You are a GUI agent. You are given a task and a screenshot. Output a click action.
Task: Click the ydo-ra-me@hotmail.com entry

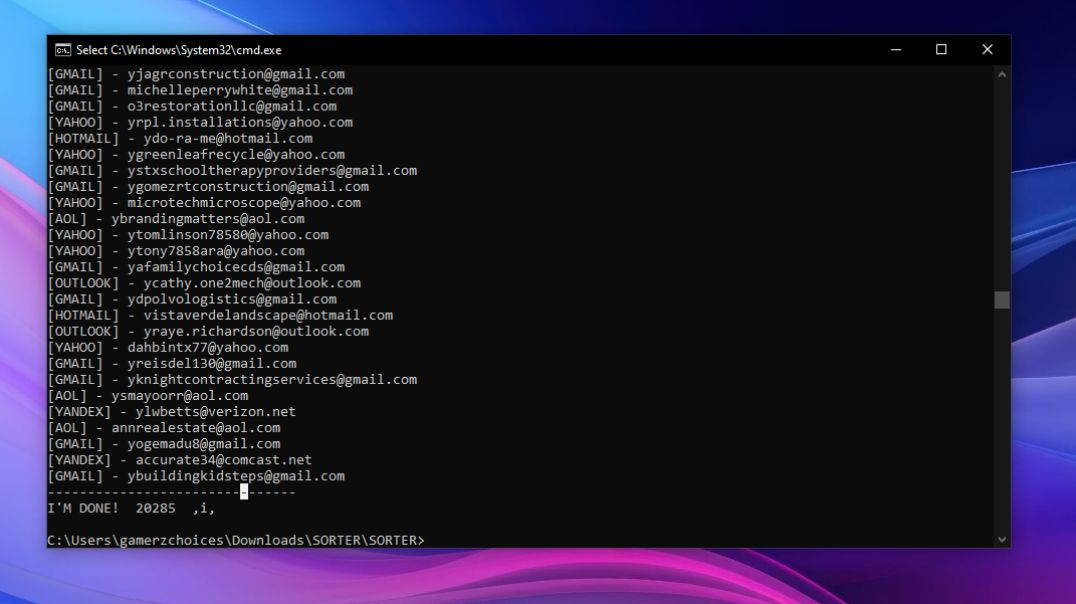(219, 138)
